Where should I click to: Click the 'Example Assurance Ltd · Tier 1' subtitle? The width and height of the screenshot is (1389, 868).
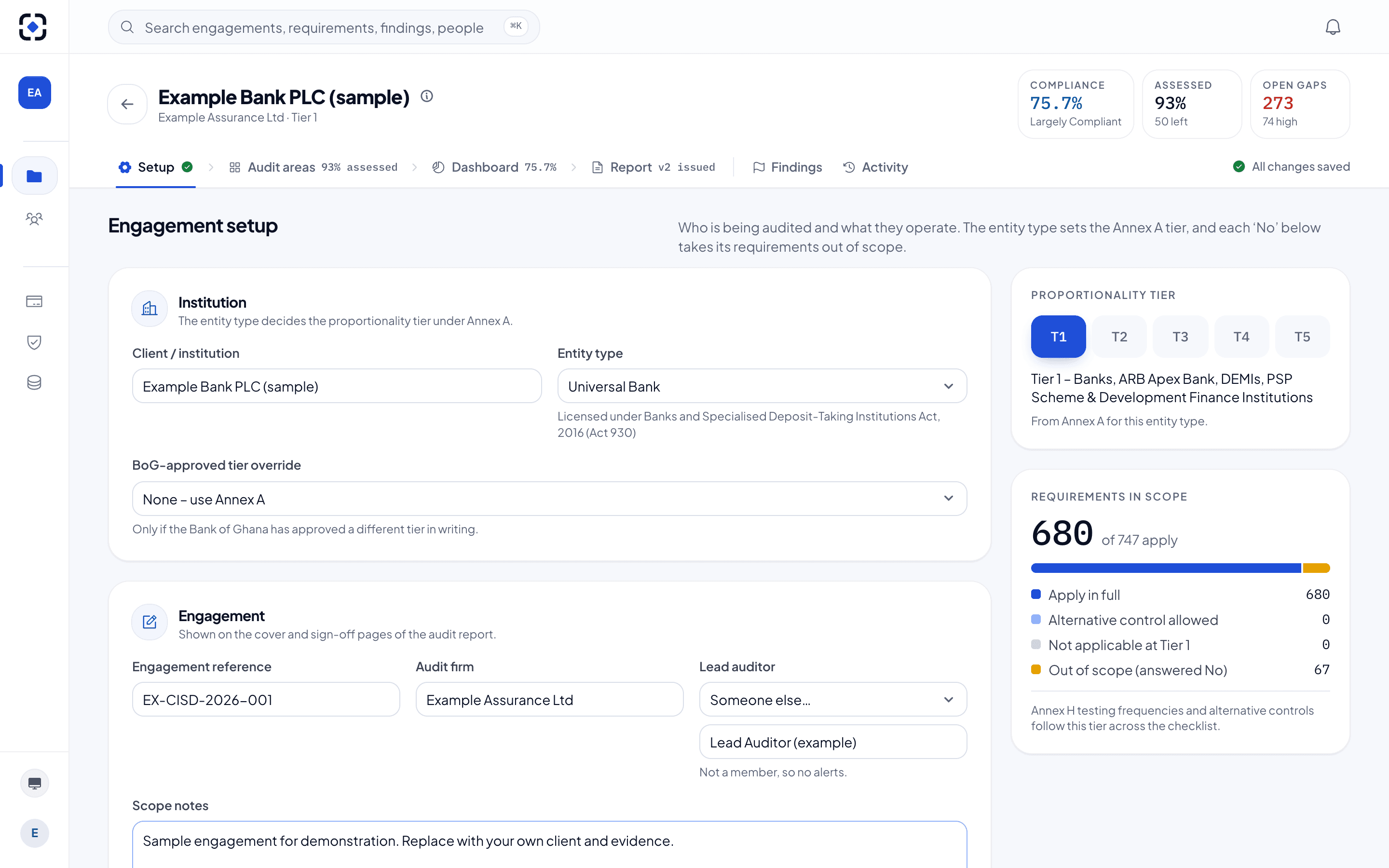[x=238, y=117]
